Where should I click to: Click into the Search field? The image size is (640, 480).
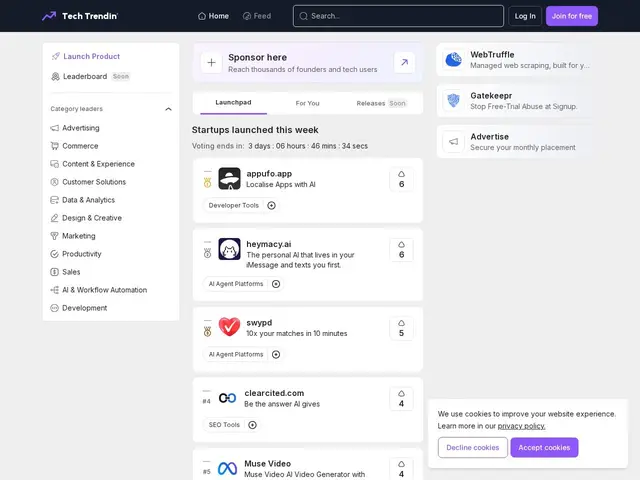pyautogui.click(x=398, y=16)
